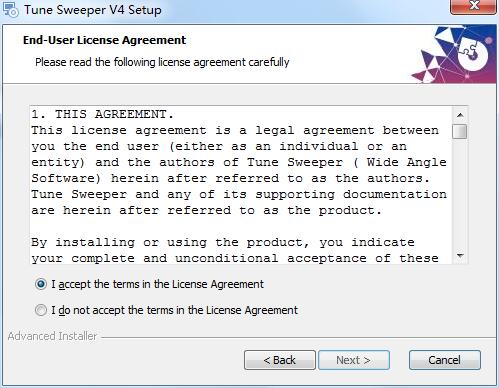Click the installer icon in the title bar
The width and height of the screenshot is (499, 388).
point(11,9)
